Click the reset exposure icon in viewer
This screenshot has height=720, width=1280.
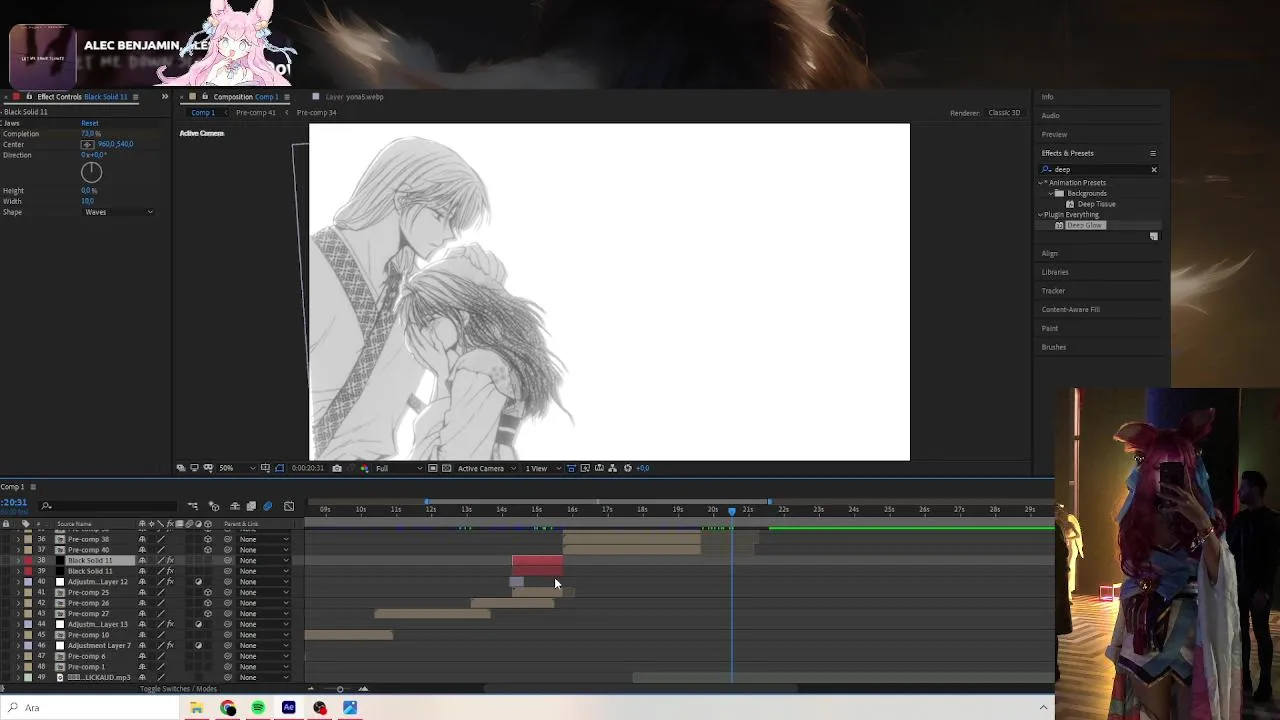(628, 468)
